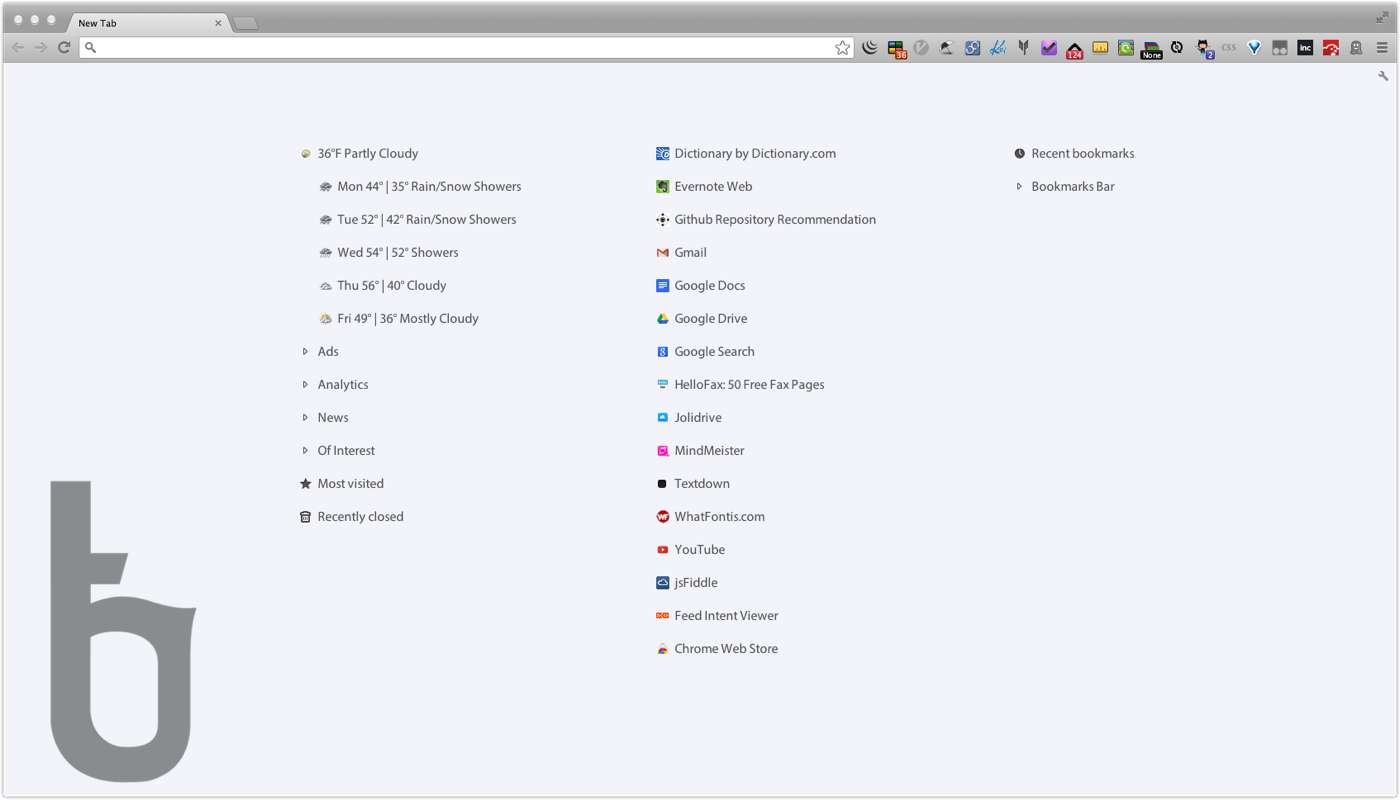
Task: Click the CSS extension icon
Action: click(x=1228, y=48)
